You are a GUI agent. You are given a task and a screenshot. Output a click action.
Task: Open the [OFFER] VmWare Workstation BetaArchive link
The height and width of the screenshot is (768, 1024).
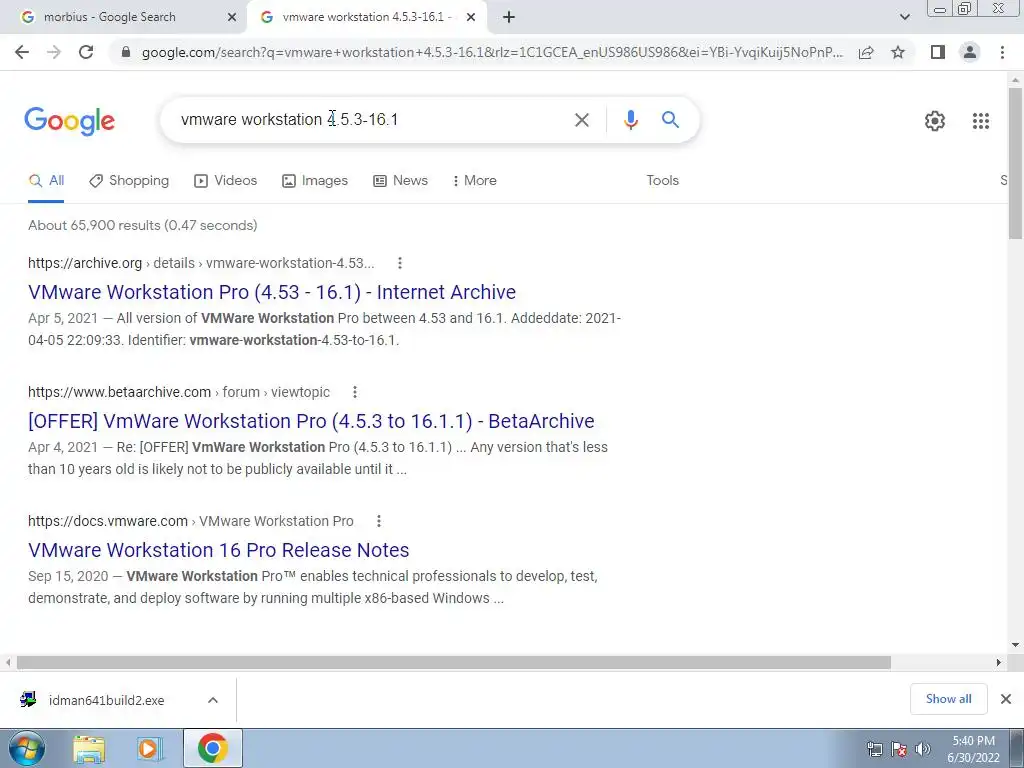click(x=311, y=421)
